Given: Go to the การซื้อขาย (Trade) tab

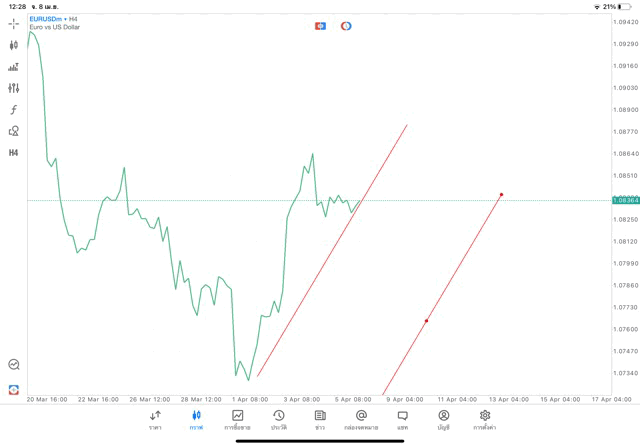Looking at the screenshot, I should 238,419.
